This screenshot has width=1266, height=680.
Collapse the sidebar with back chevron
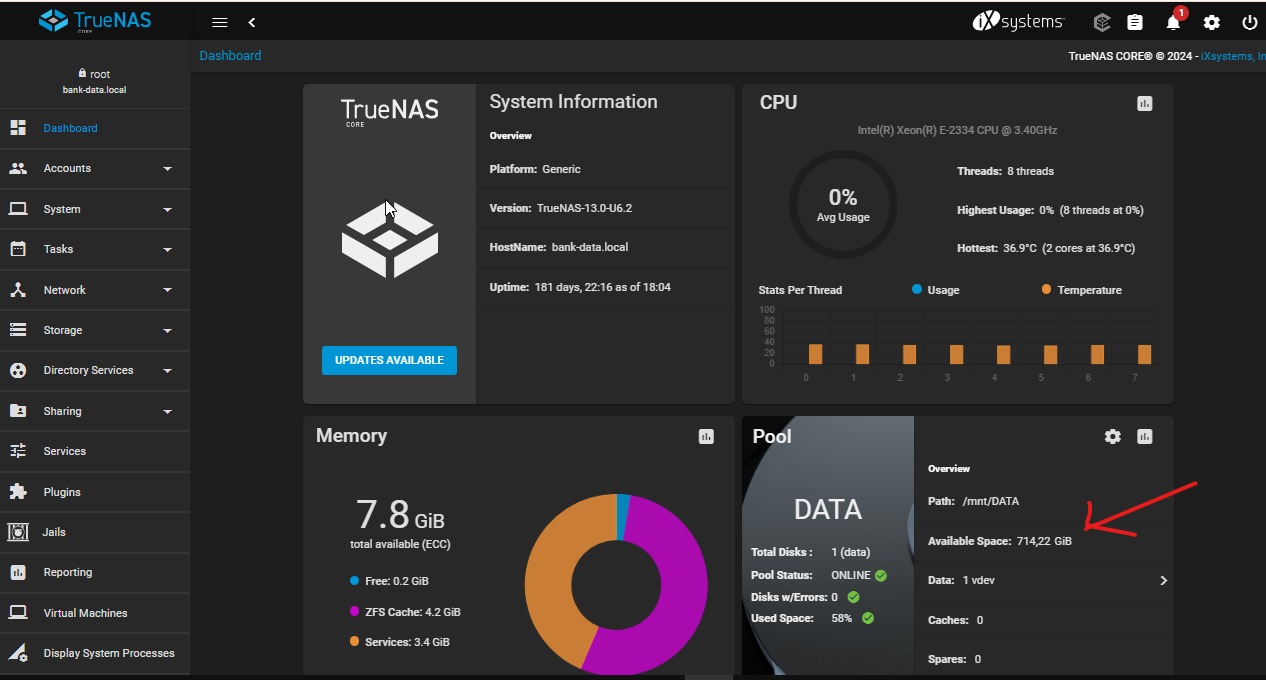(251, 22)
